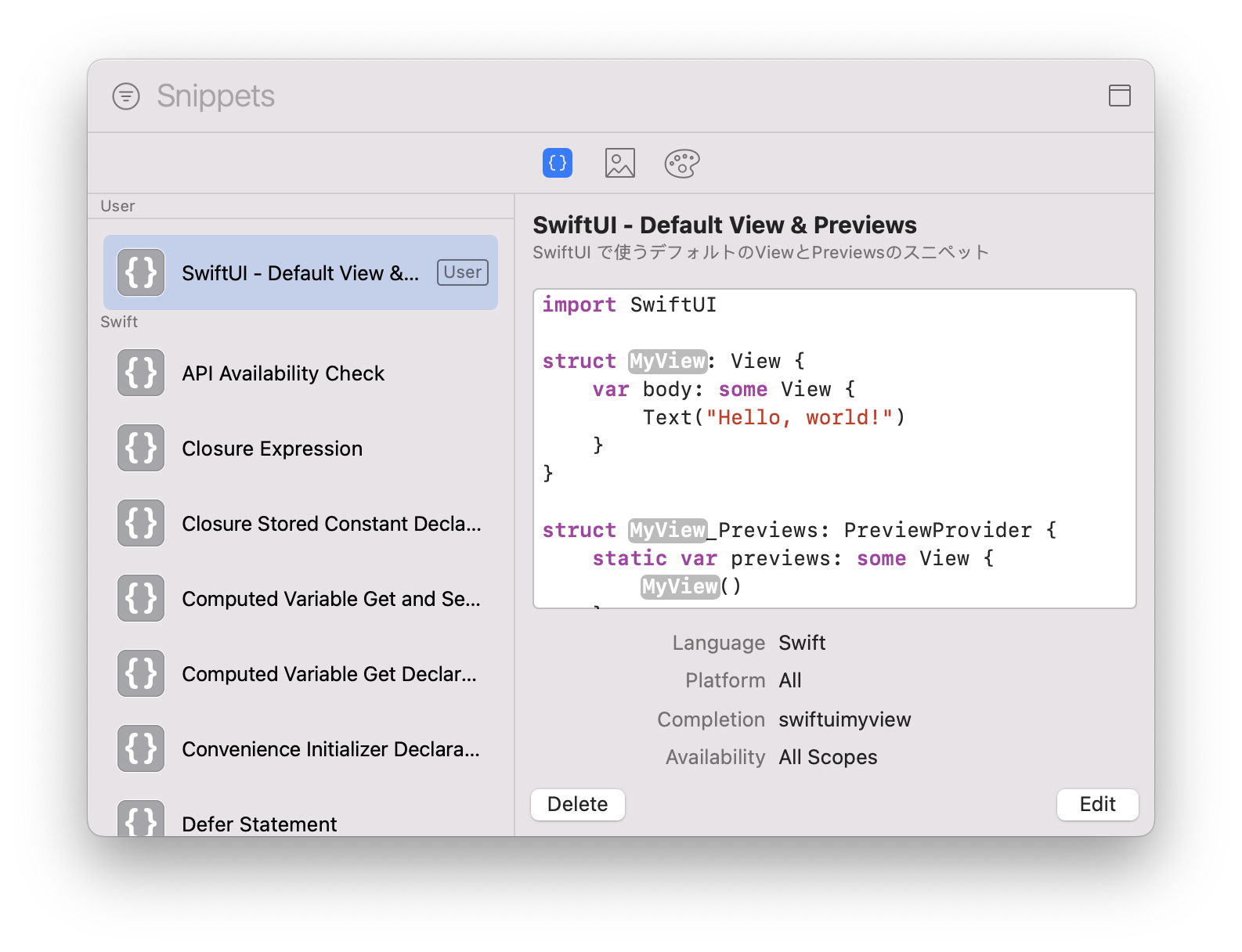Click the import SwiftUI code line
1242x952 pixels.
pos(629,305)
